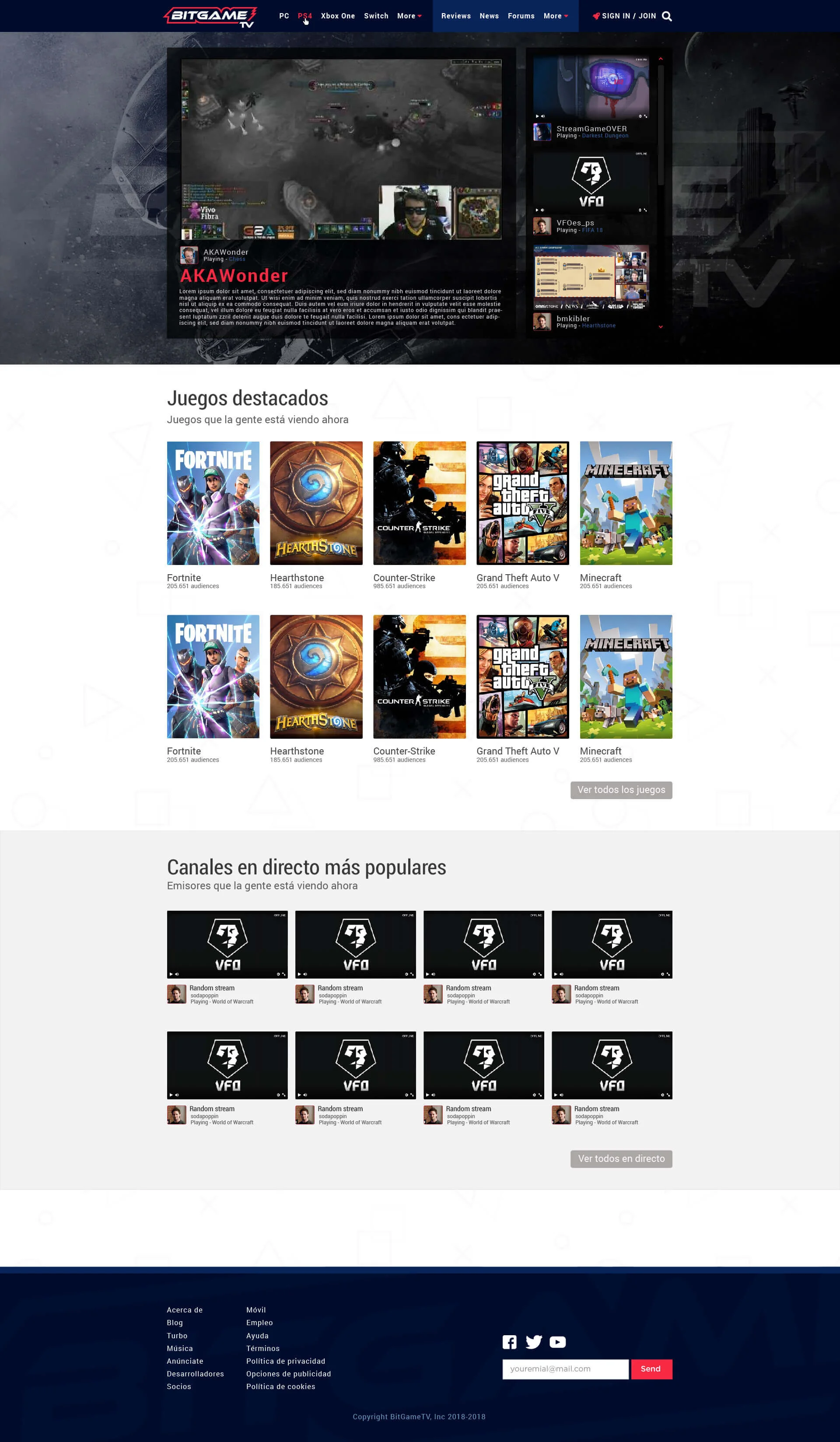Image resolution: width=840 pixels, height=1442 pixels.
Task: Go to the News page
Action: (489, 16)
